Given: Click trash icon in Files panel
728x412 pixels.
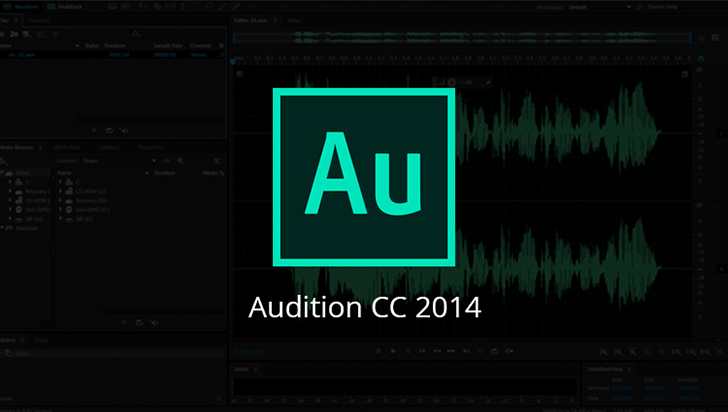Looking at the screenshot, I should (x=55, y=34).
